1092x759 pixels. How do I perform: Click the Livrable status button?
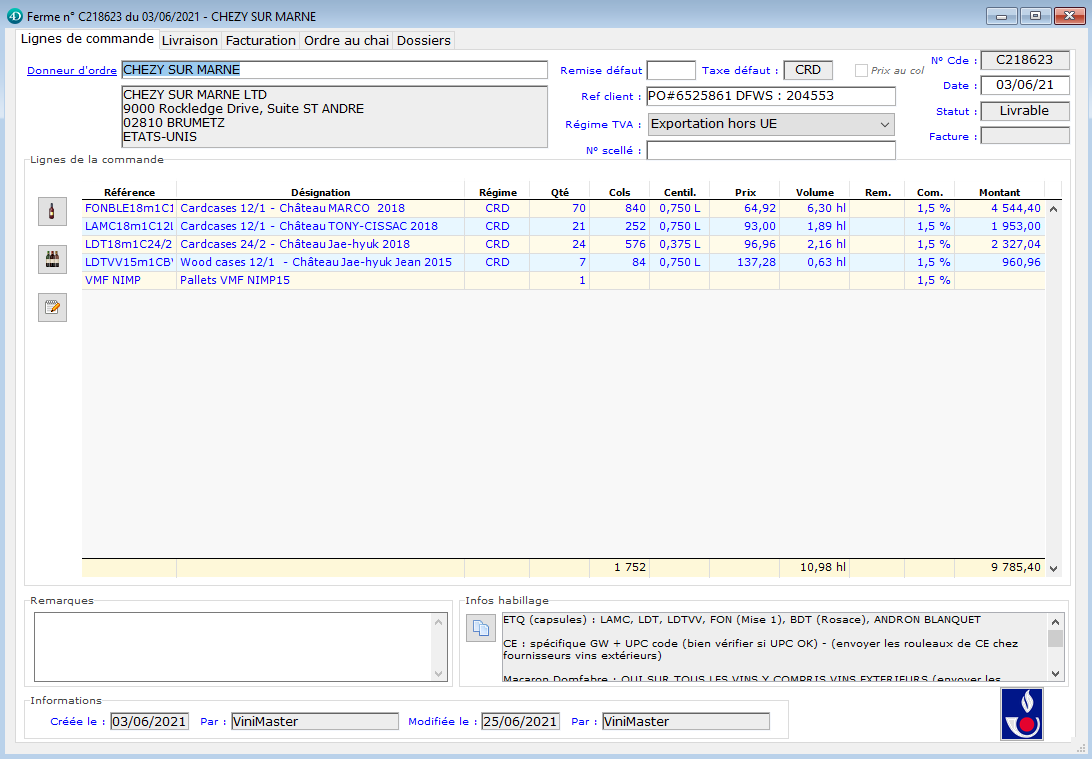[1024, 111]
